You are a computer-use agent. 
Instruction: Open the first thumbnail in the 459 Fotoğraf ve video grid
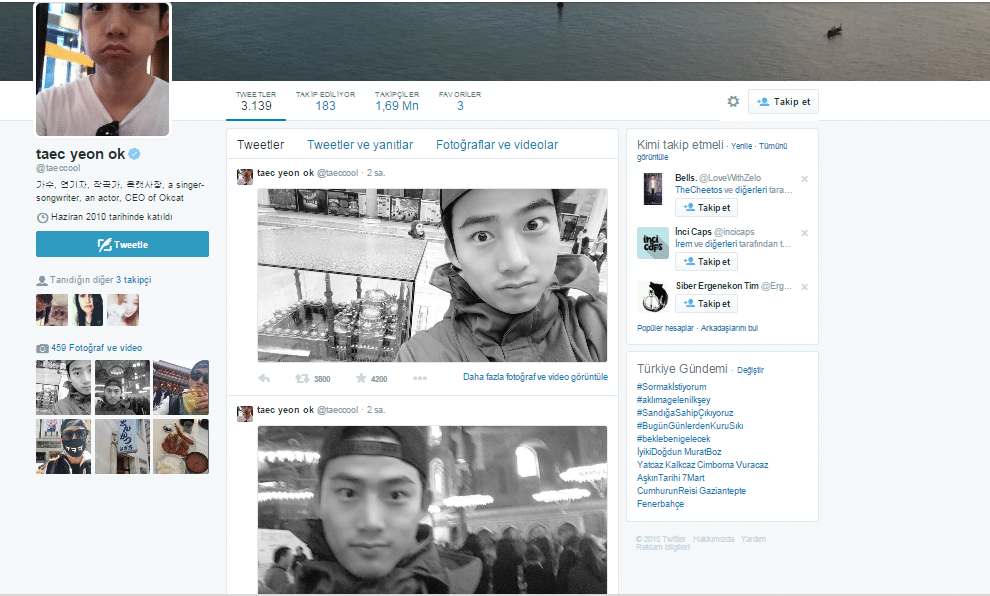[63, 387]
